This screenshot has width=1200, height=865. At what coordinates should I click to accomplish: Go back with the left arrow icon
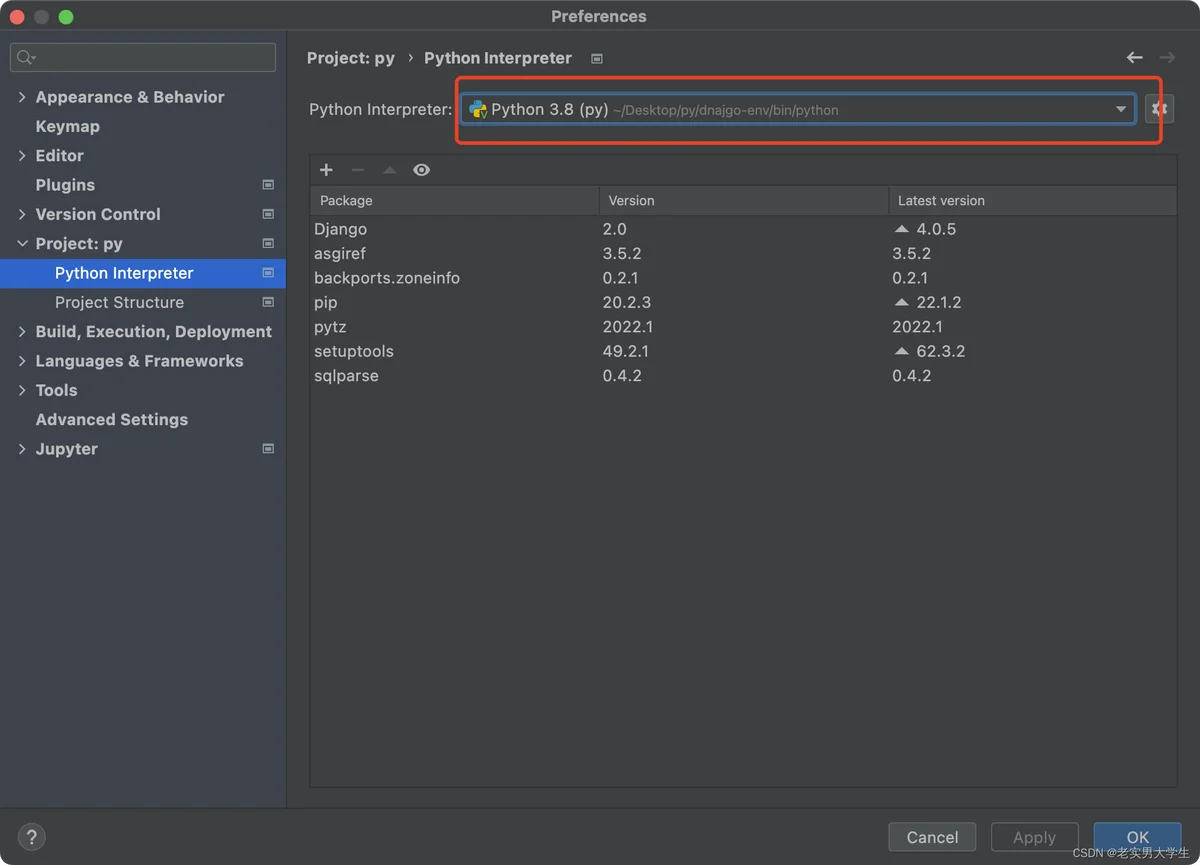pos(1134,58)
